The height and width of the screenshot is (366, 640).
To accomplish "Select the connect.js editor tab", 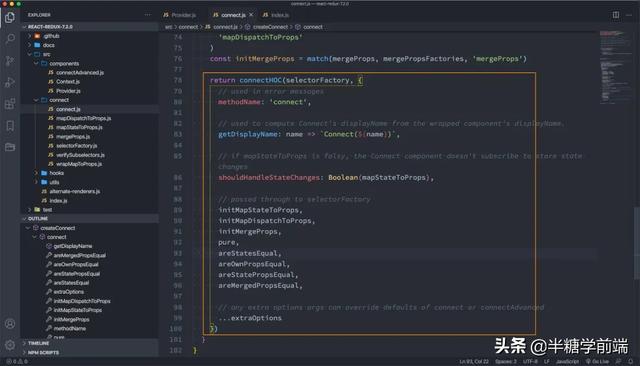I will (233, 15).
